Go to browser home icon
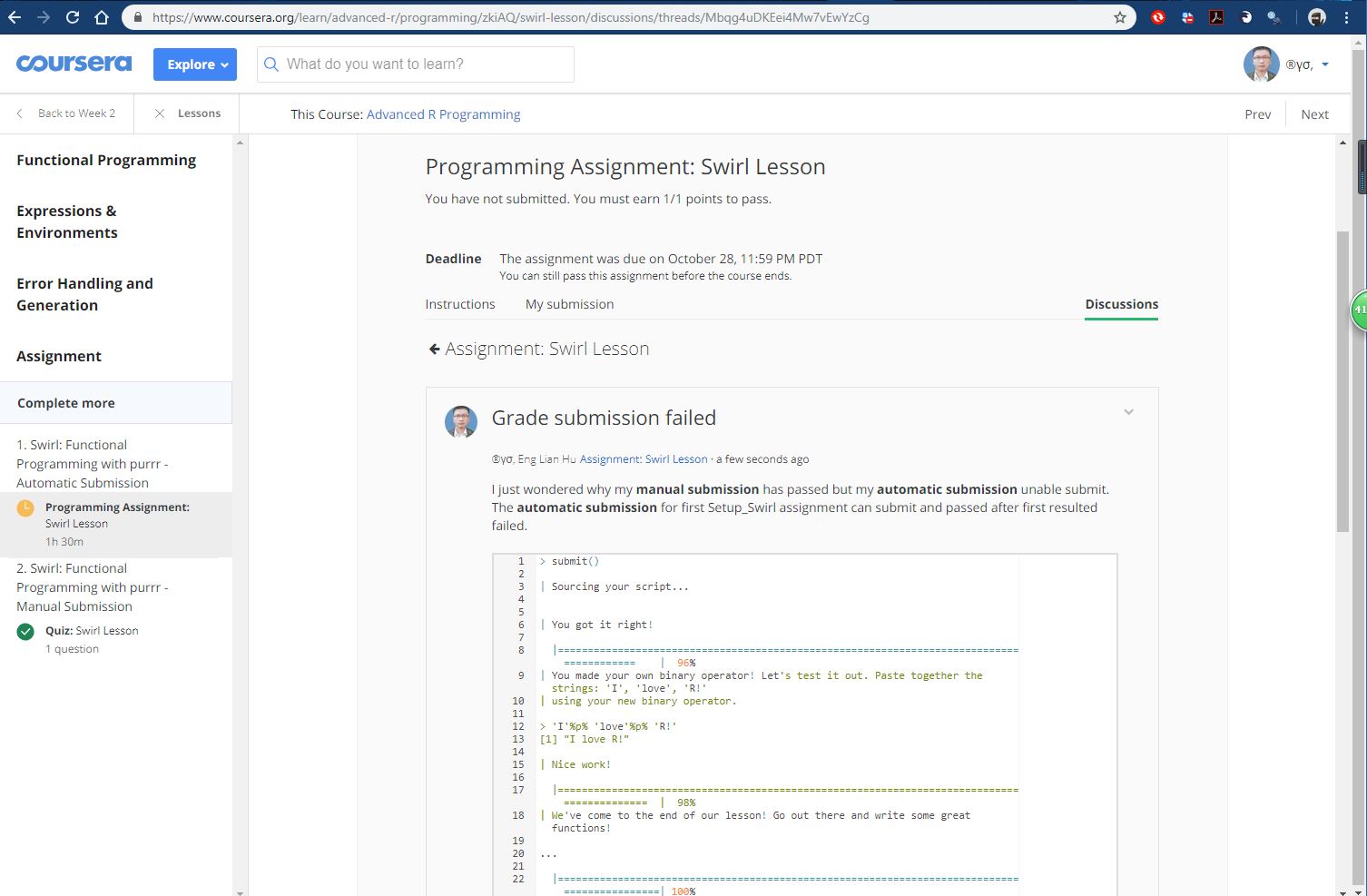1367x896 pixels. tap(102, 17)
